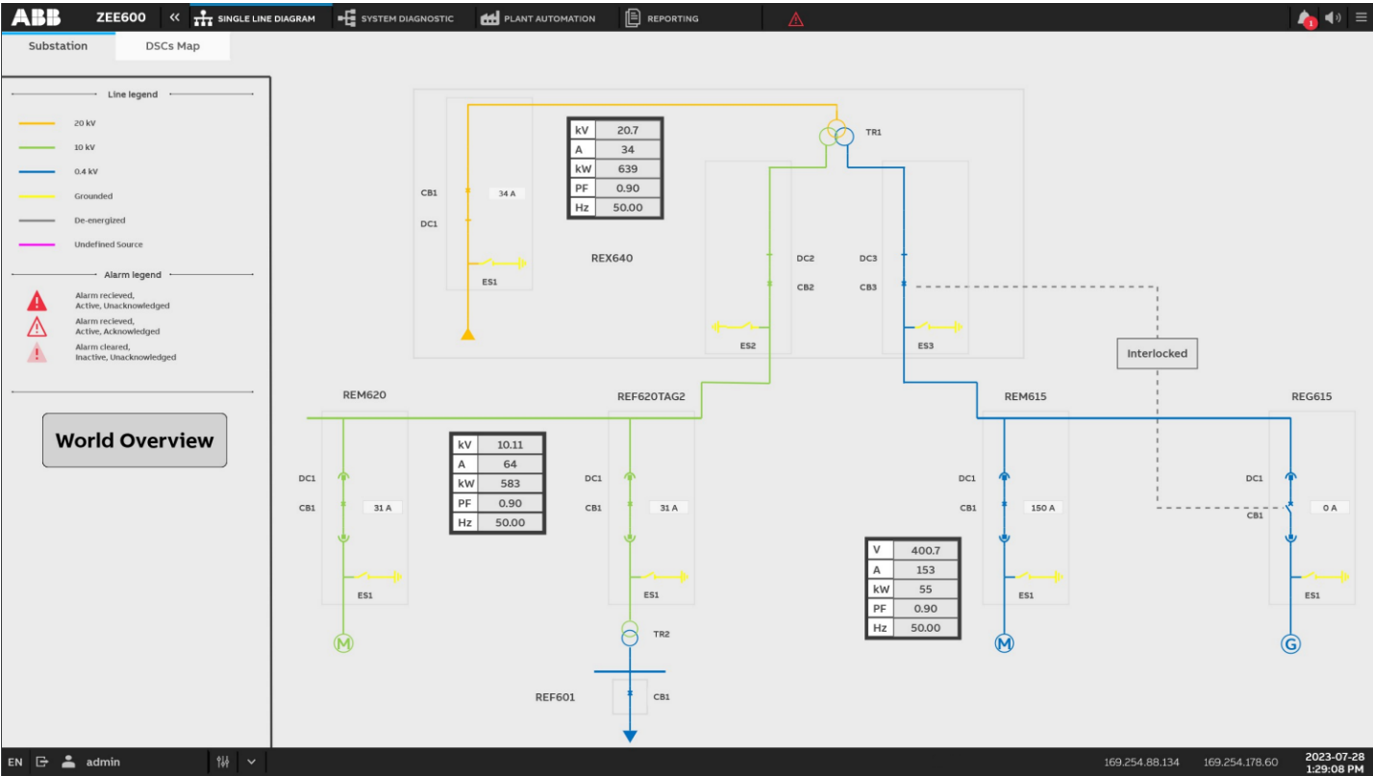The image size is (1378, 779).
Task: Expand the bottom bar chevron dropdown
Action: 251,762
